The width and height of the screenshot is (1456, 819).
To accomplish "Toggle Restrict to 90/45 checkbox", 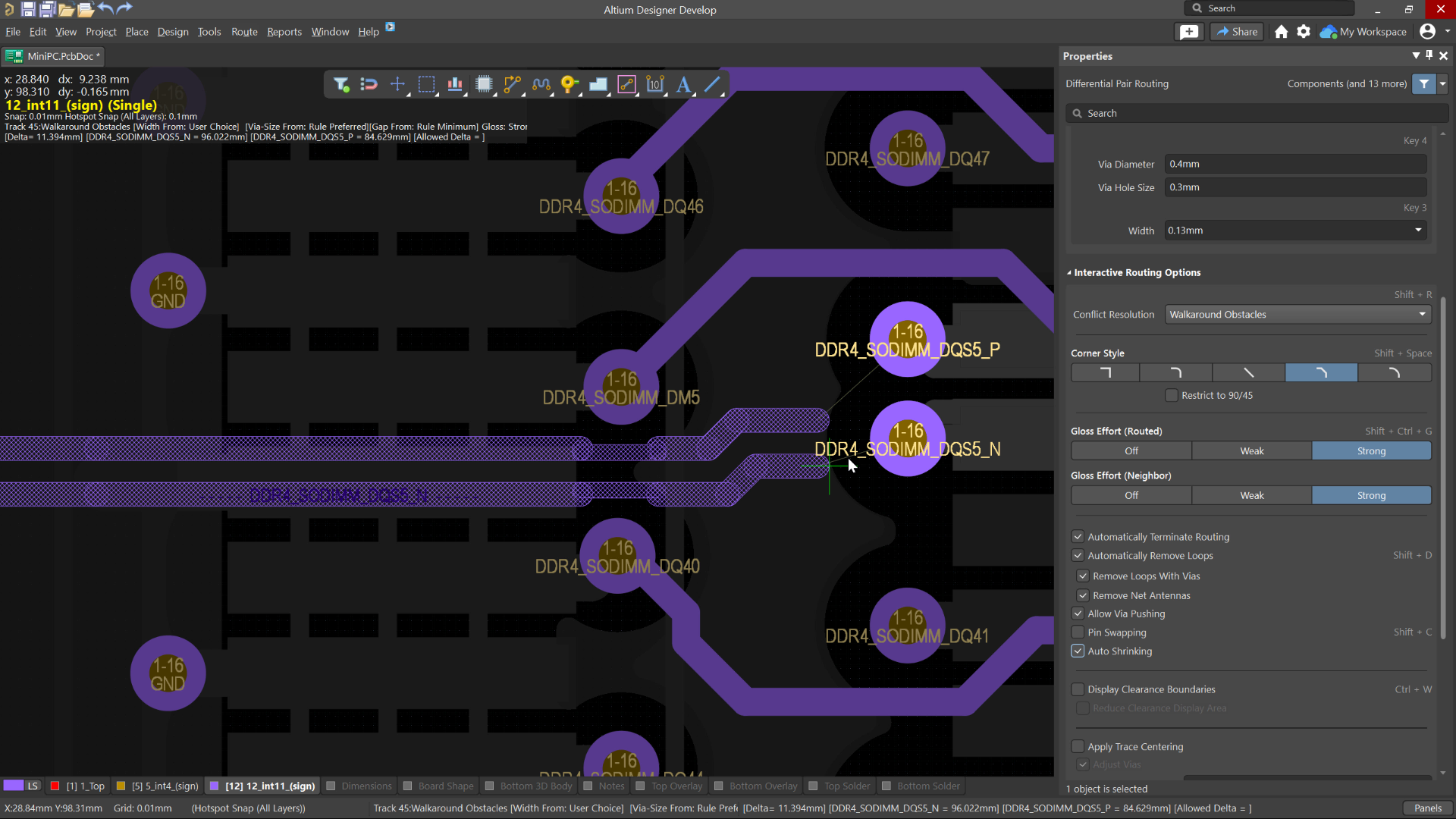I will [1172, 395].
